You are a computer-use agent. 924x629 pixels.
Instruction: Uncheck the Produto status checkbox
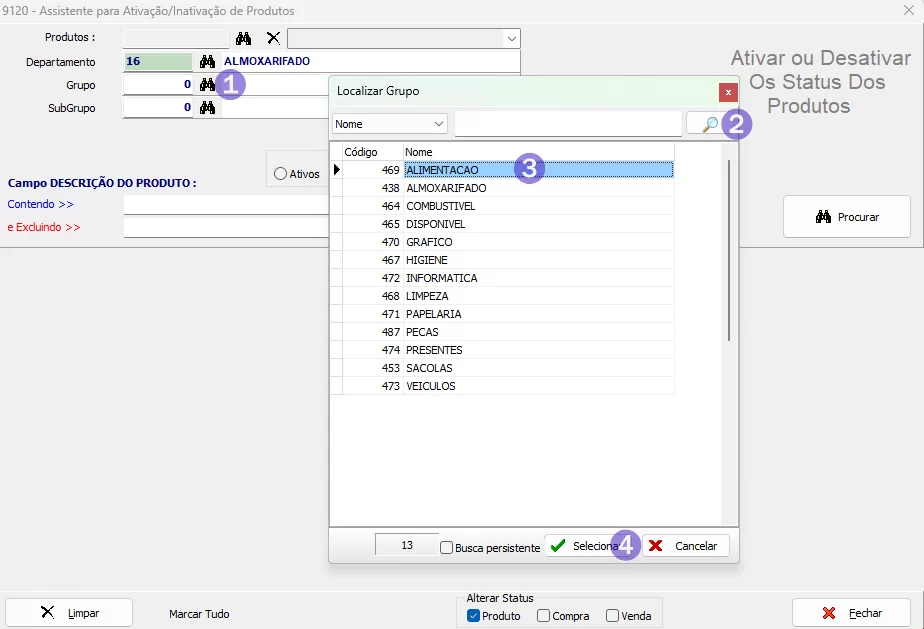pos(474,616)
